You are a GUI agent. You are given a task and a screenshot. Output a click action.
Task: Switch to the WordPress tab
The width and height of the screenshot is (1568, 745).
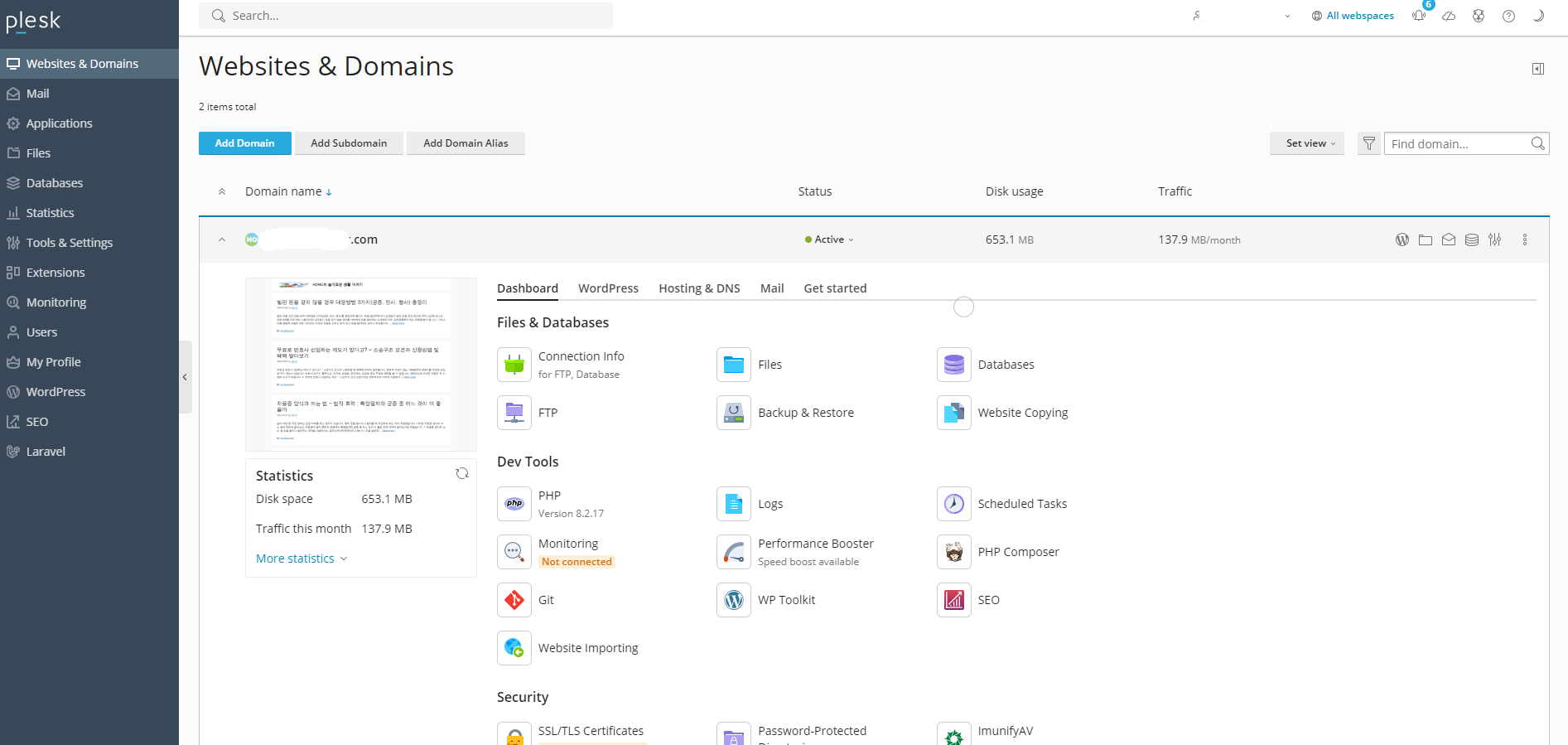coord(609,288)
